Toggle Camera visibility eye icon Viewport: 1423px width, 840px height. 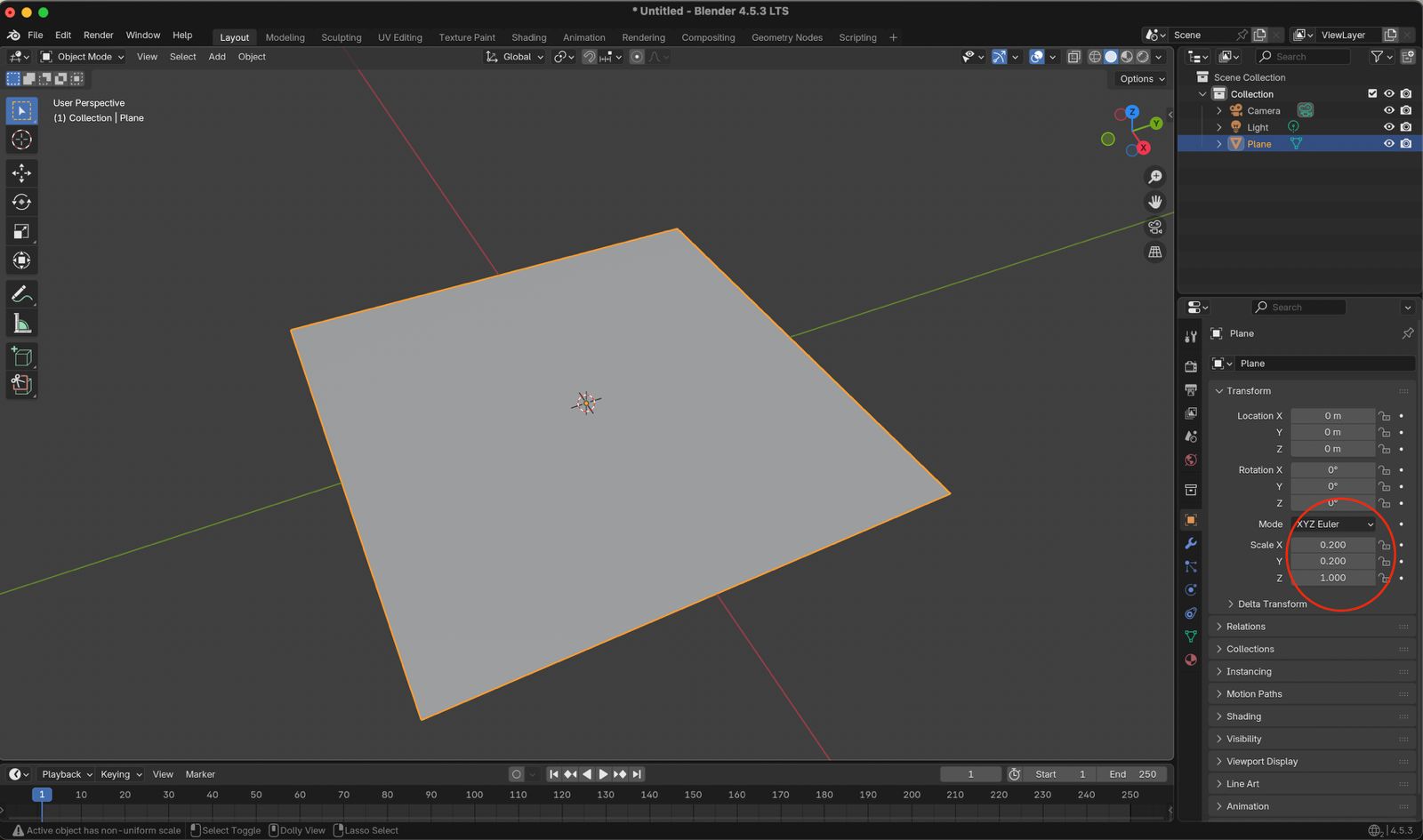pos(1388,110)
